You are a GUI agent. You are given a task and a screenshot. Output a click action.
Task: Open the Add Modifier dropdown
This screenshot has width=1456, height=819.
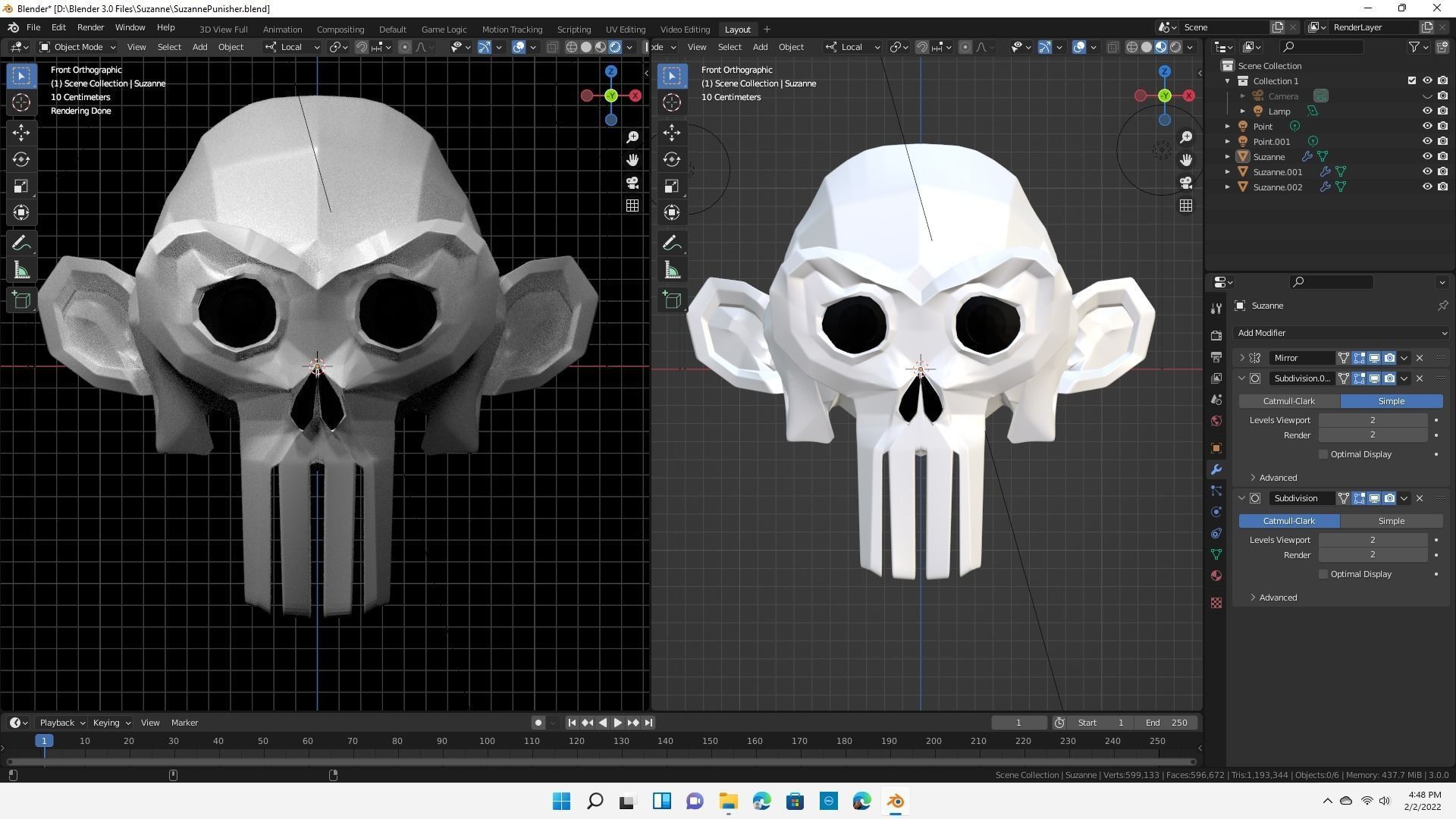click(1341, 333)
